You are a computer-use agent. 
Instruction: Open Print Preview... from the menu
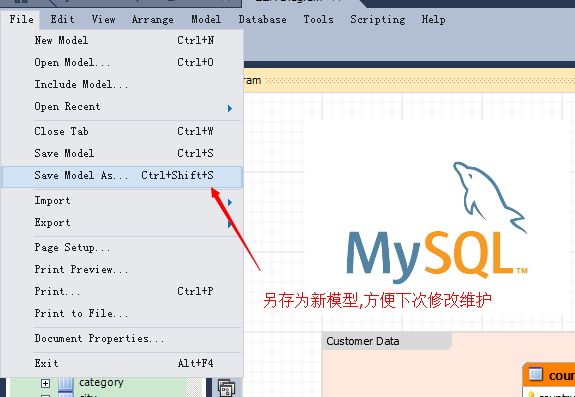122,269
